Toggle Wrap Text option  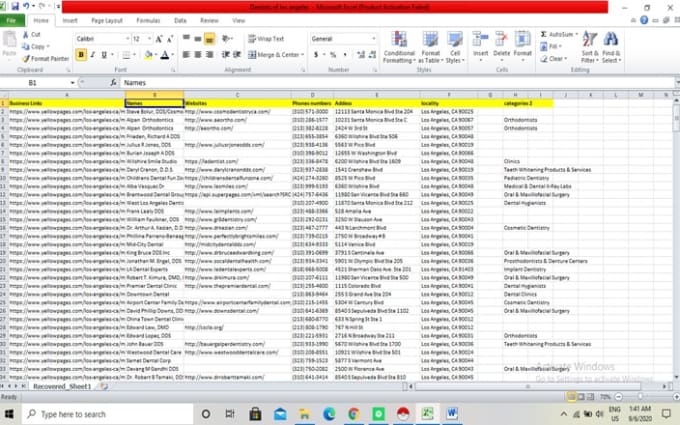tap(266, 39)
